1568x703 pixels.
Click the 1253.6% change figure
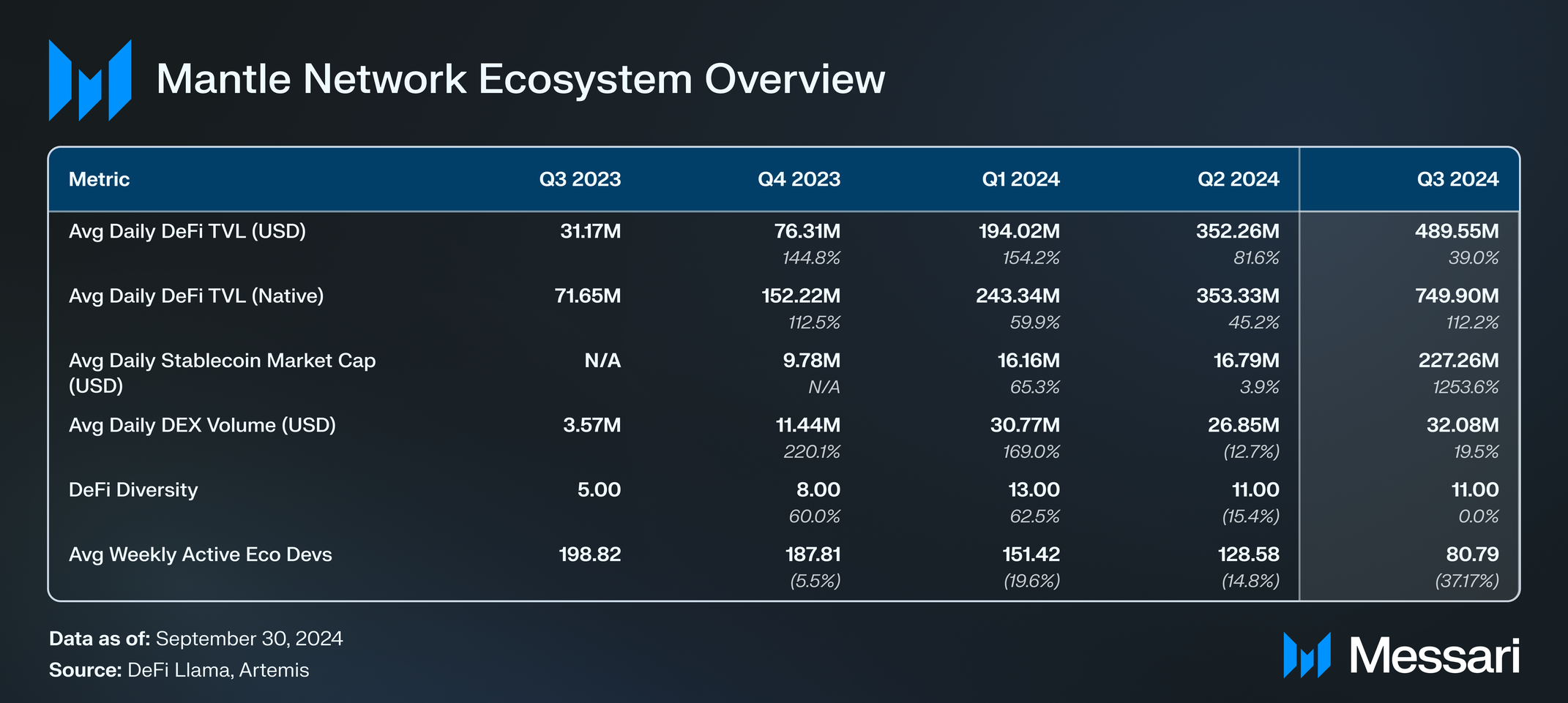[1466, 386]
